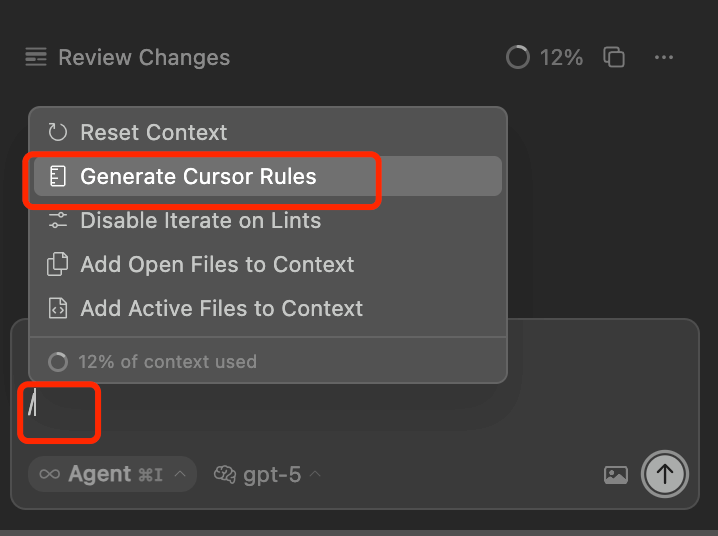
Task: Click the ruler icon beside Generate Cursor Rules
Action: [58, 176]
